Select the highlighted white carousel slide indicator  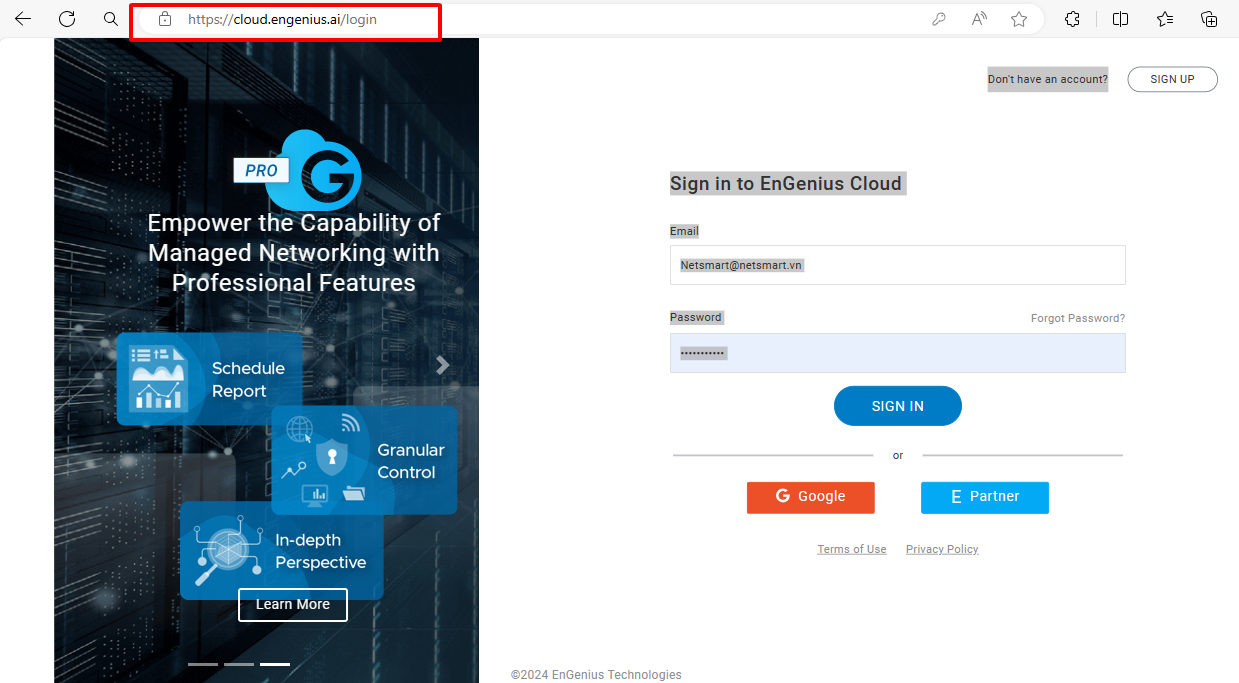pos(275,664)
